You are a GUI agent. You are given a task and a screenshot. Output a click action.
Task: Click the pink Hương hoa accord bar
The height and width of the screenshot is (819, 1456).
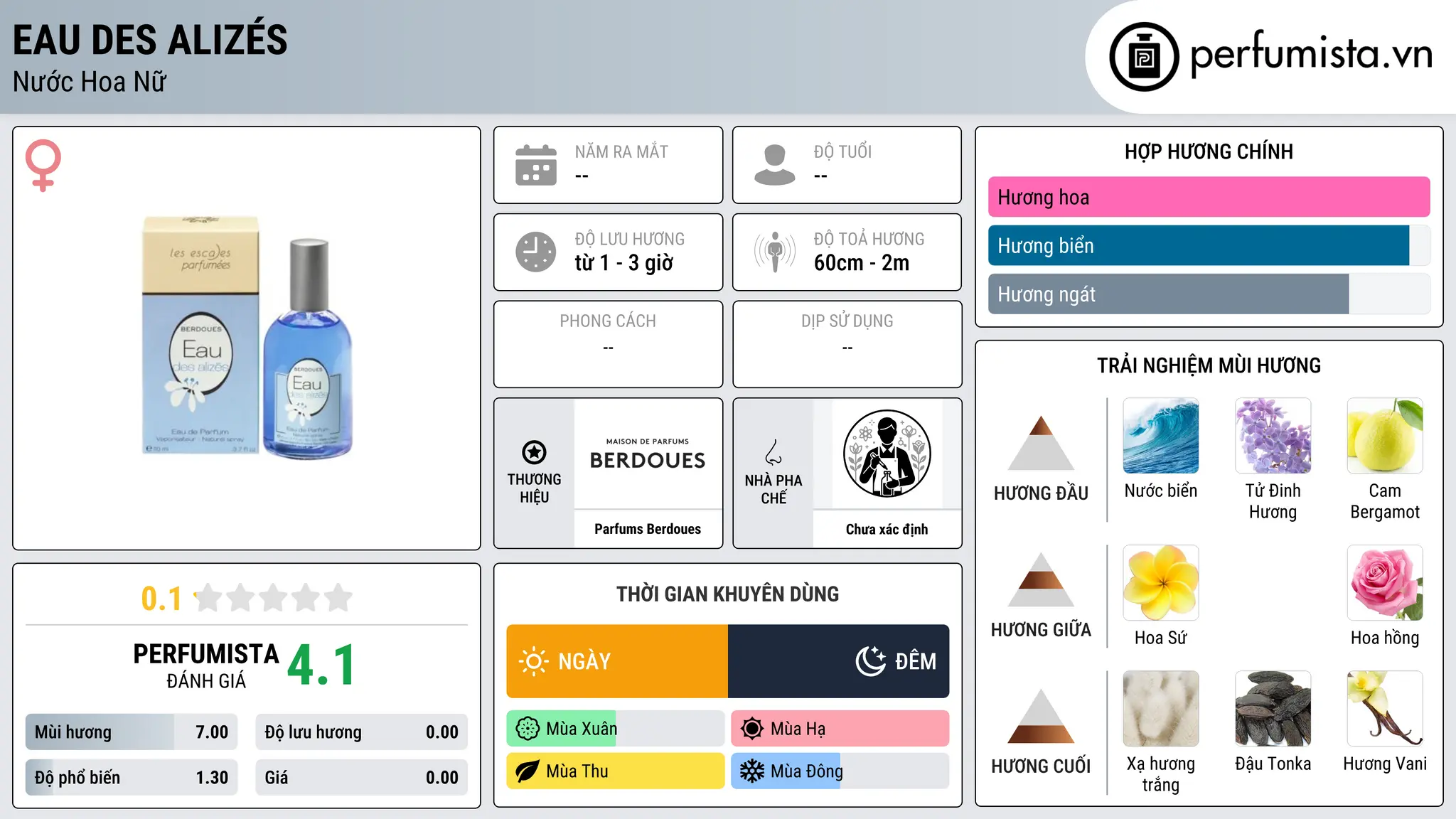point(1209,197)
